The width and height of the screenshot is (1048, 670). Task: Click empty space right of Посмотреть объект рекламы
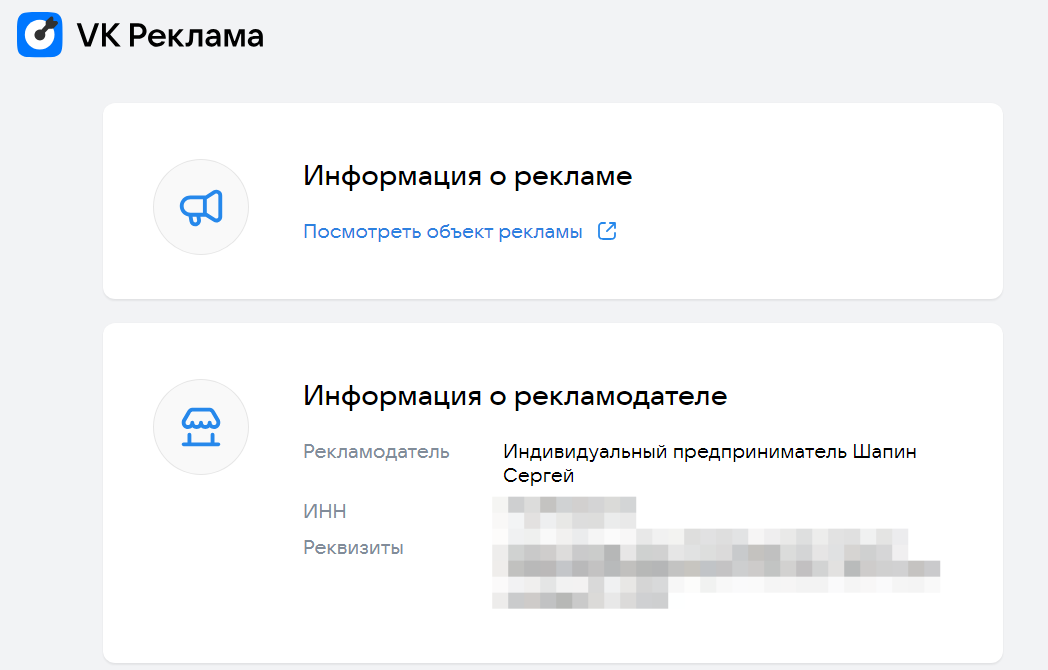[800, 232]
